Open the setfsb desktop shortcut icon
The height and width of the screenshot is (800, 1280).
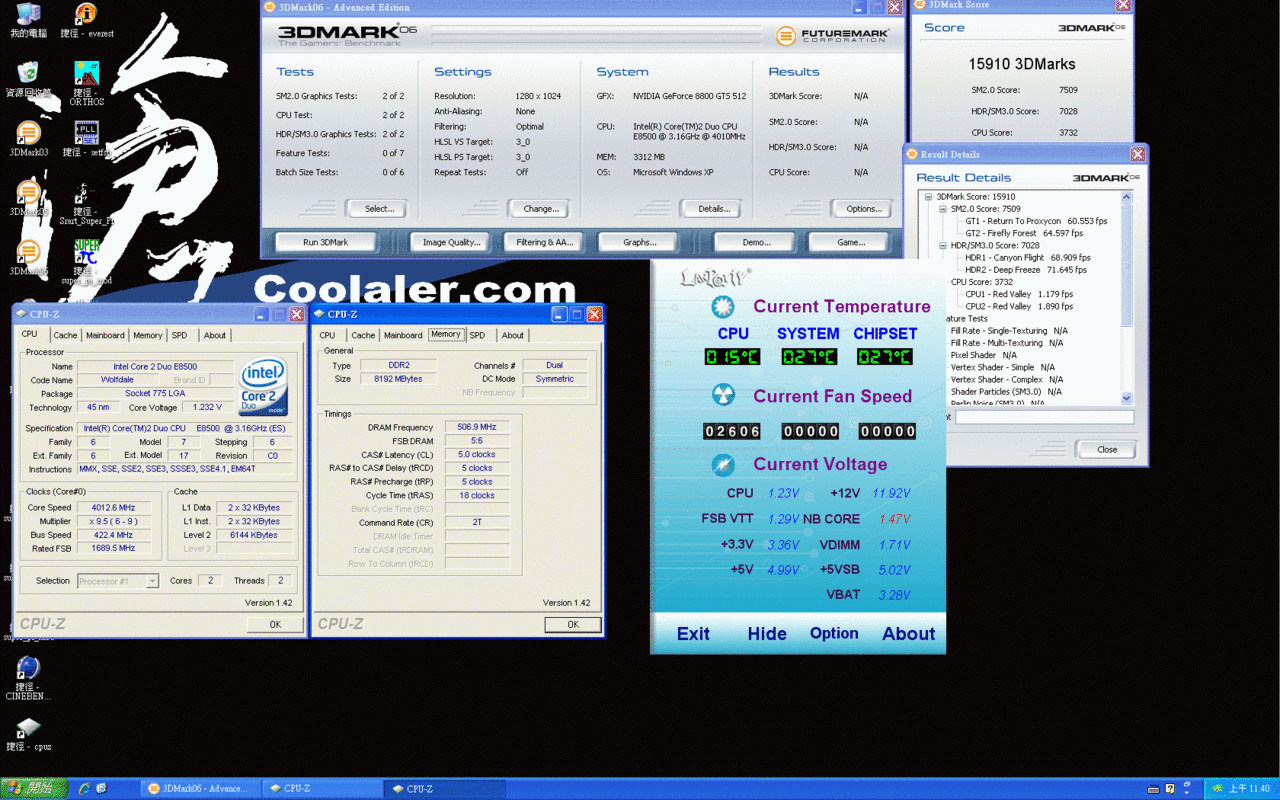tap(86, 134)
